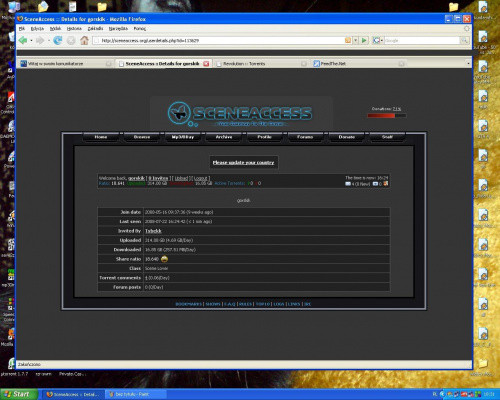Click the Home house icon in toolbar
Viewport: 500px width, 400px height.
coord(84,40)
